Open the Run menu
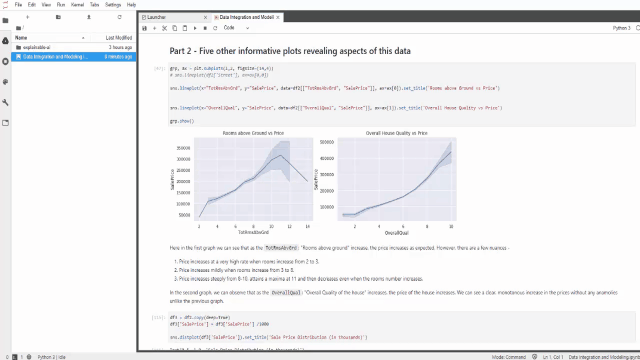This screenshot has height=360, width=640. [x=61, y=5]
